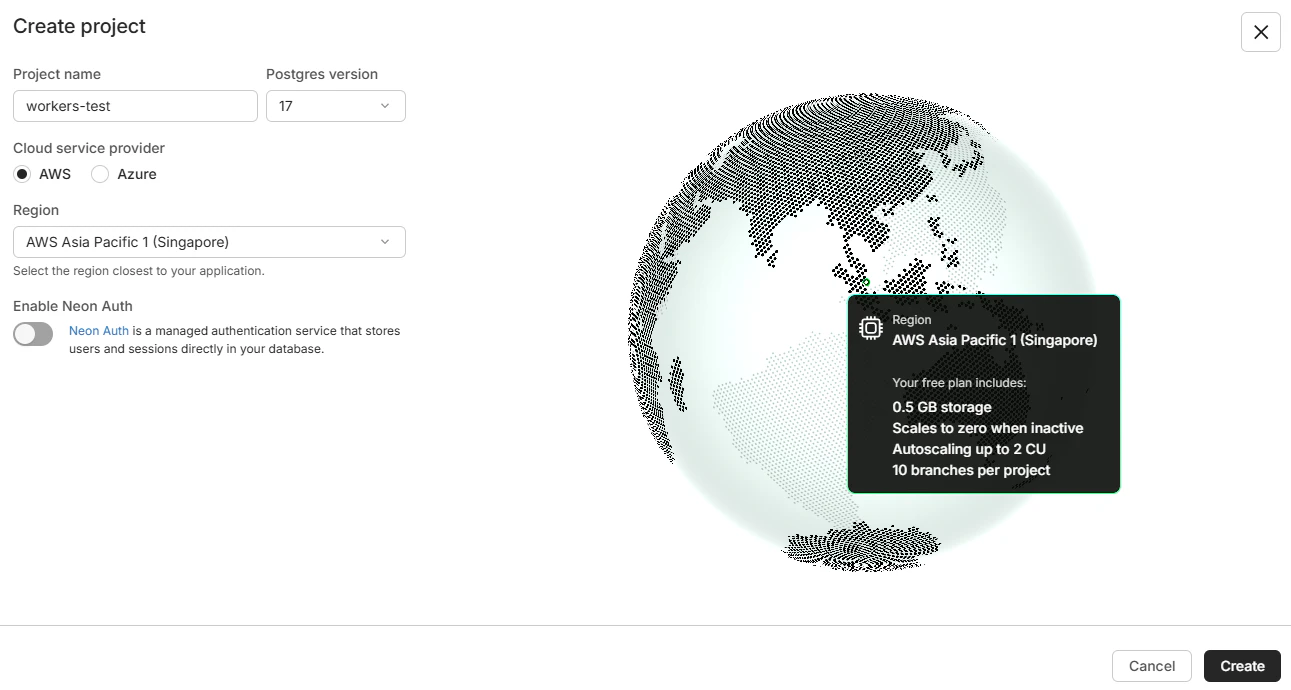
Task: Click "Your free plan includes:" text
Action: tap(959, 383)
